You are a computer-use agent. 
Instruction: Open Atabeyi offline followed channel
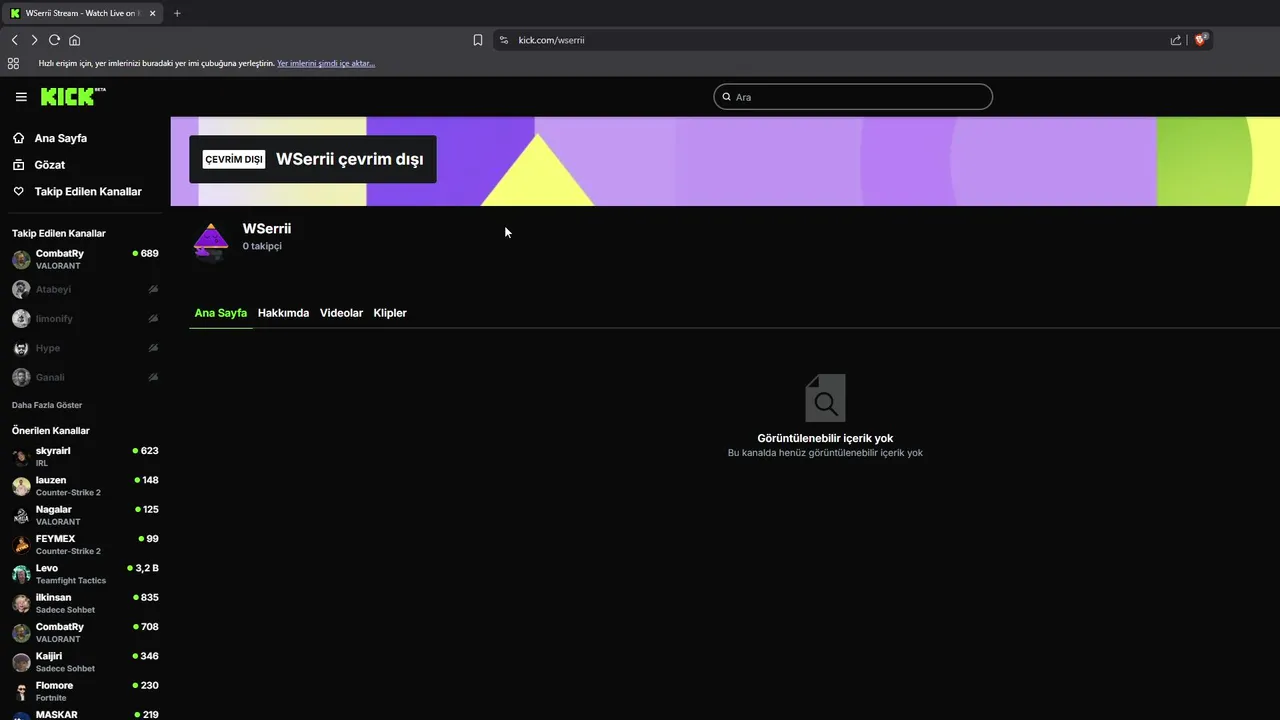[x=85, y=289]
